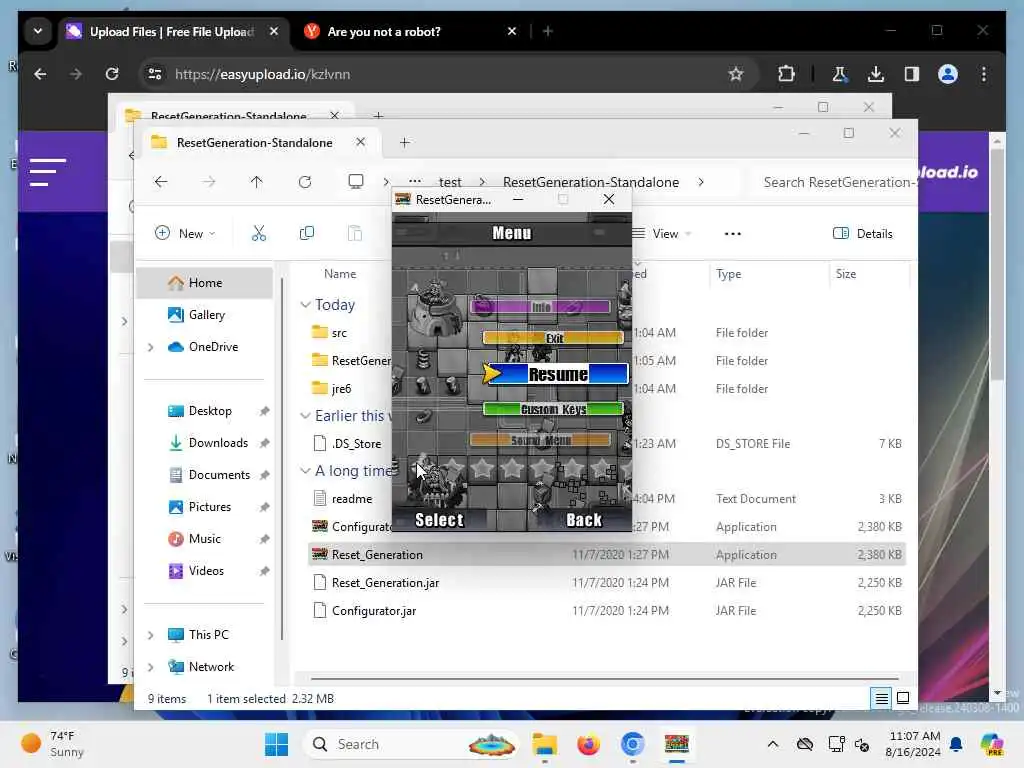
Task: Sort files by the Name column
Action: [340, 274]
